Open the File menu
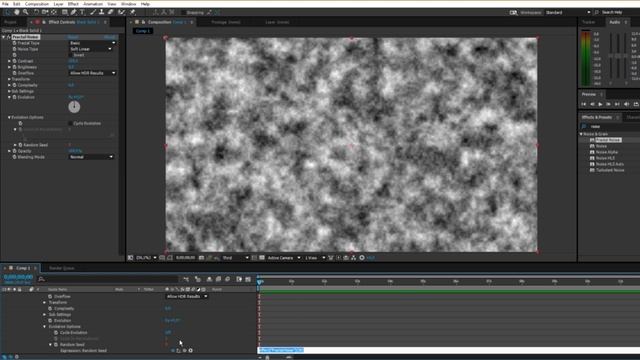Screen dimensions: 640x360 point(5,4)
